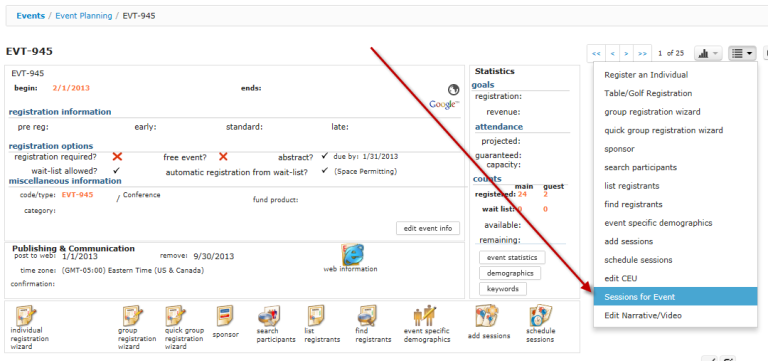Select list registrants menu entry
The width and height of the screenshot is (768, 361).
[675, 186]
